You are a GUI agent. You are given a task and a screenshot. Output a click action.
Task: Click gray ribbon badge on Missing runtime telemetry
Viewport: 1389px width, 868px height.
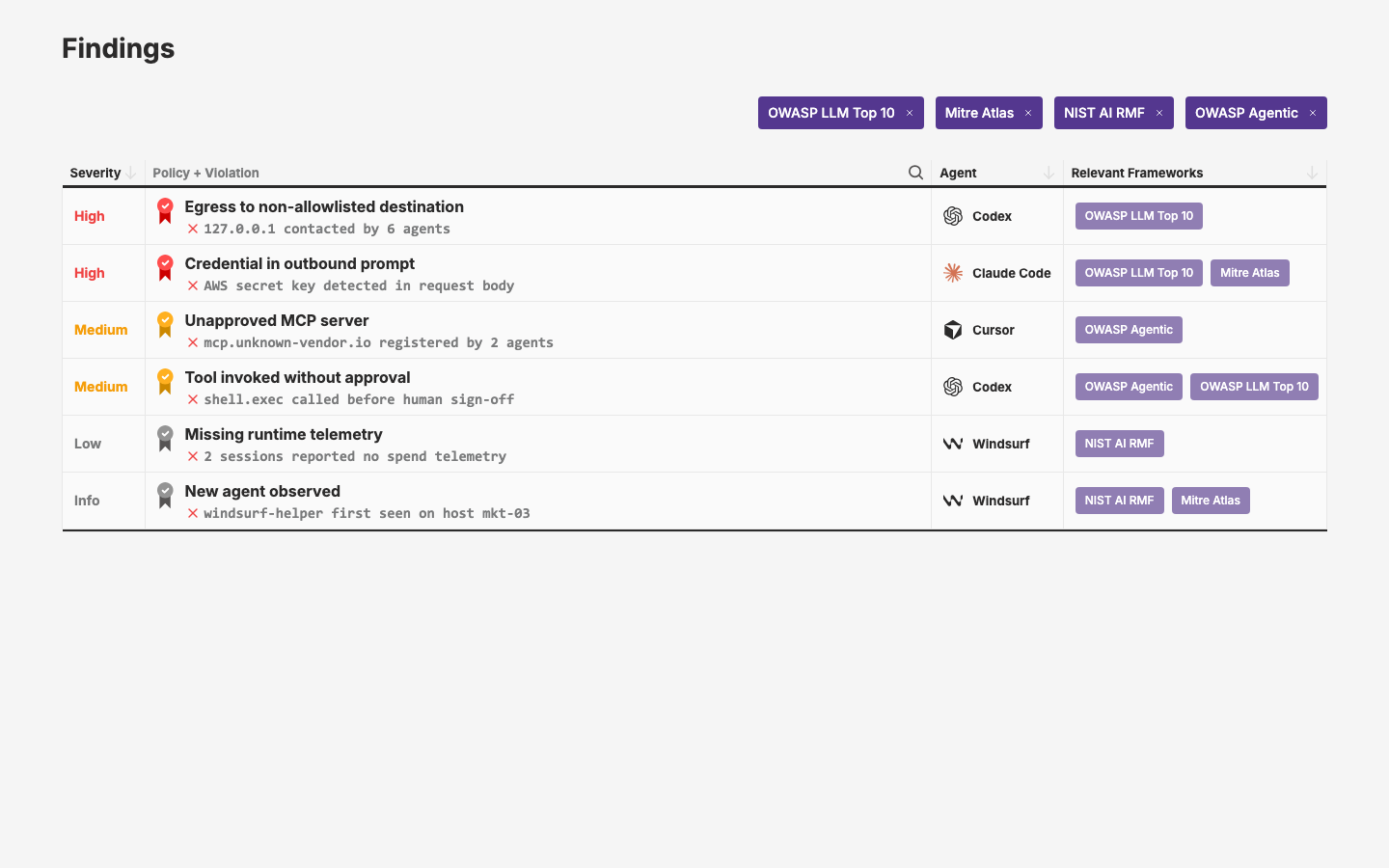pos(165,439)
